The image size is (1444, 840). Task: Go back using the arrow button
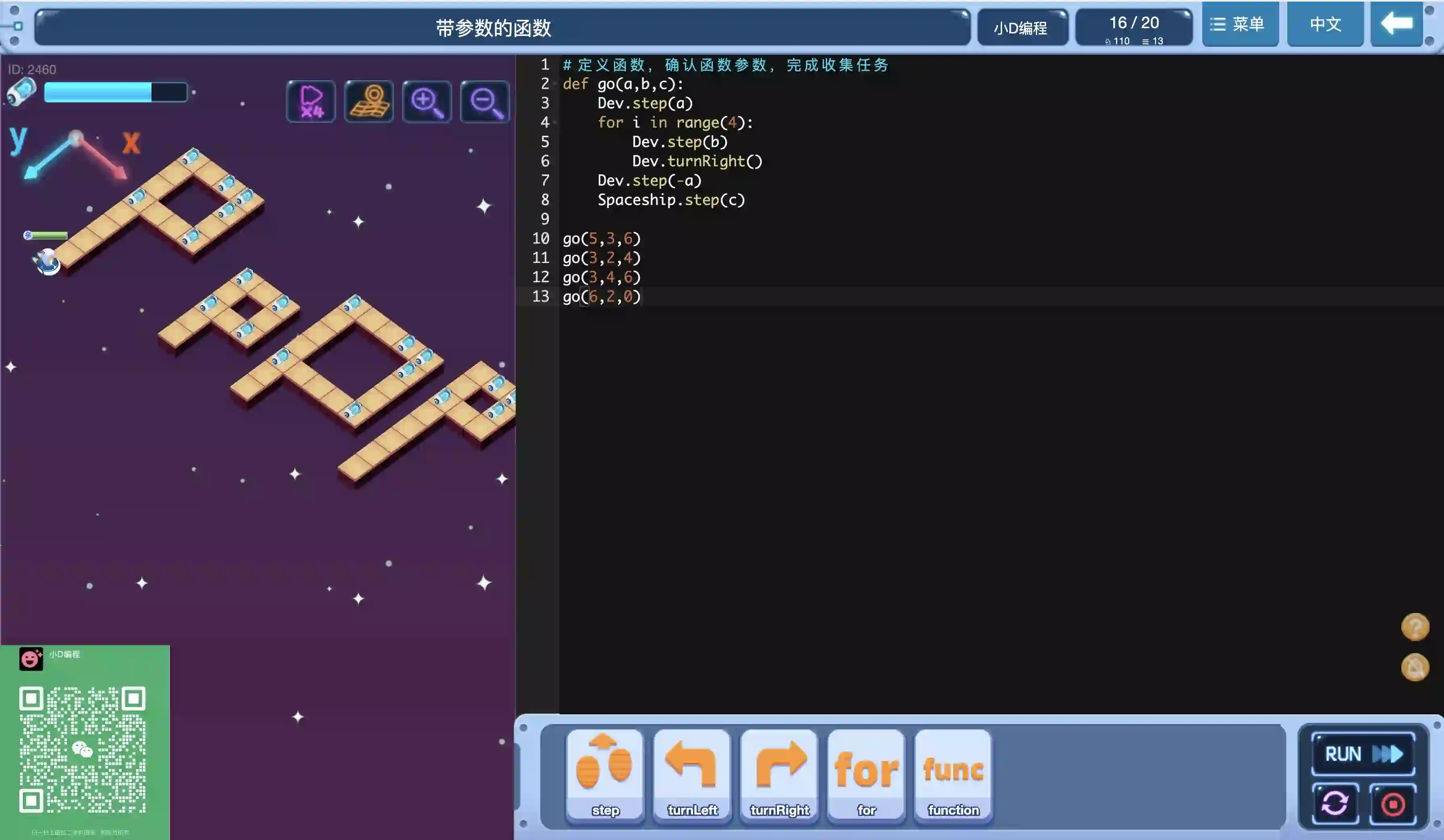point(1396,24)
